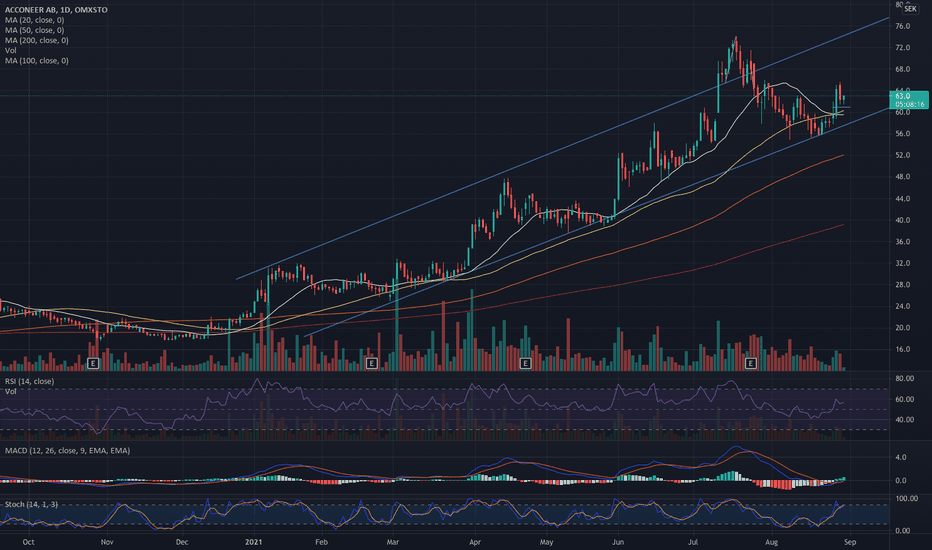Click the ACCONEER AB, 1D, OMXSTO chart title
This screenshot has height=550, width=932.
(56, 10)
